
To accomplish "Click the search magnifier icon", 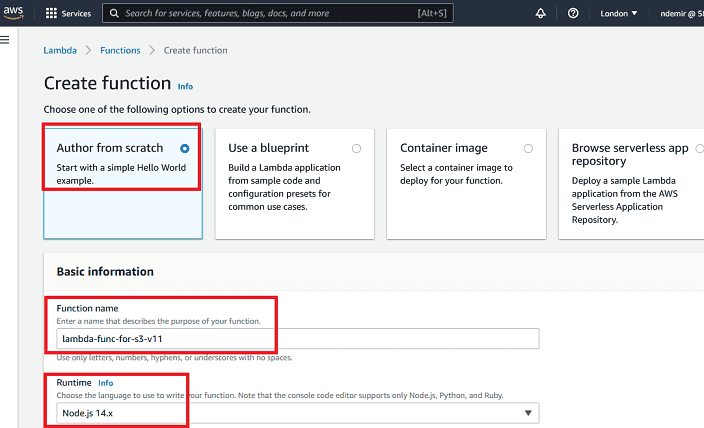I will 113,14.
